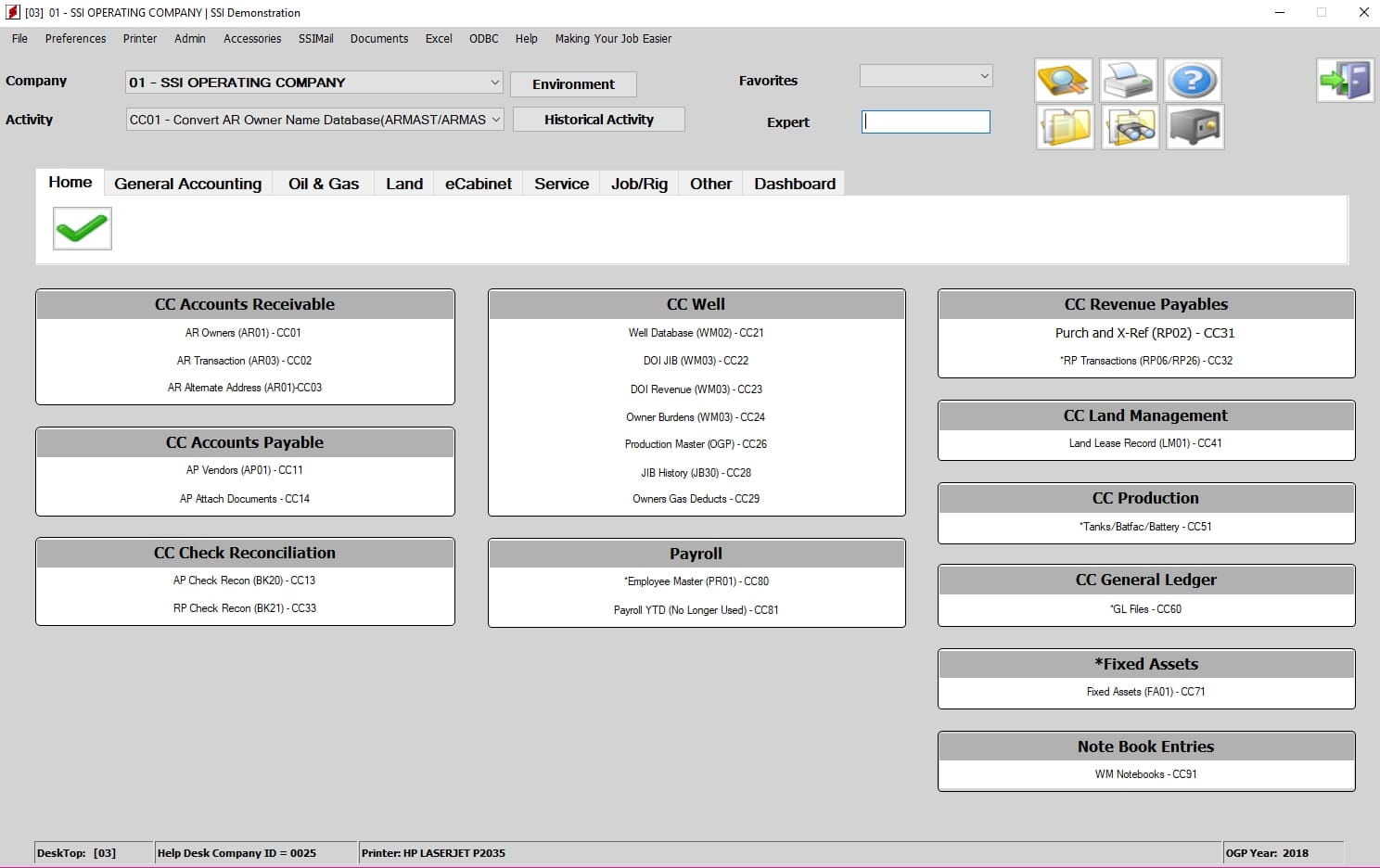Open AR Owners (AR01) - CC01 link

pos(243,333)
